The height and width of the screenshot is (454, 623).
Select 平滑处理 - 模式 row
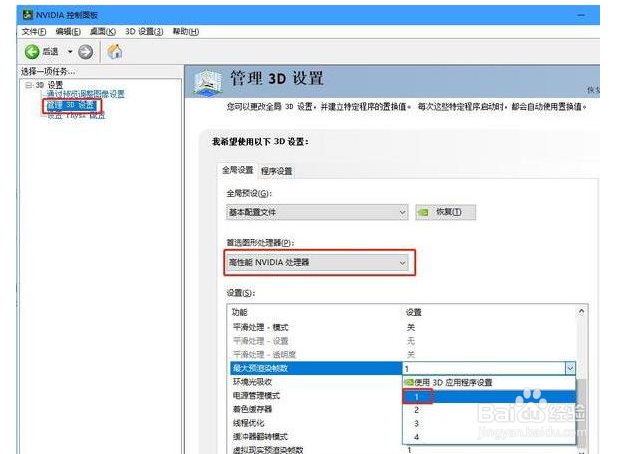[x=402, y=327]
